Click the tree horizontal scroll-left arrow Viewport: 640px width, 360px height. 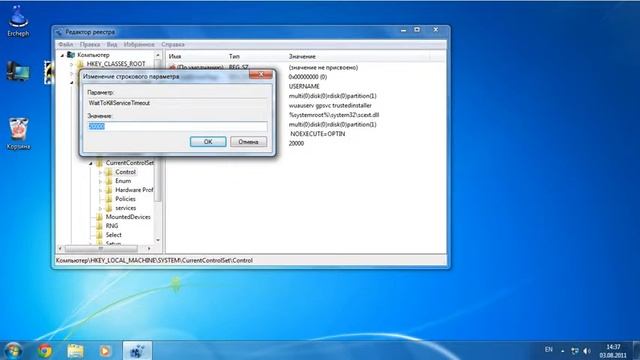(x=60, y=248)
